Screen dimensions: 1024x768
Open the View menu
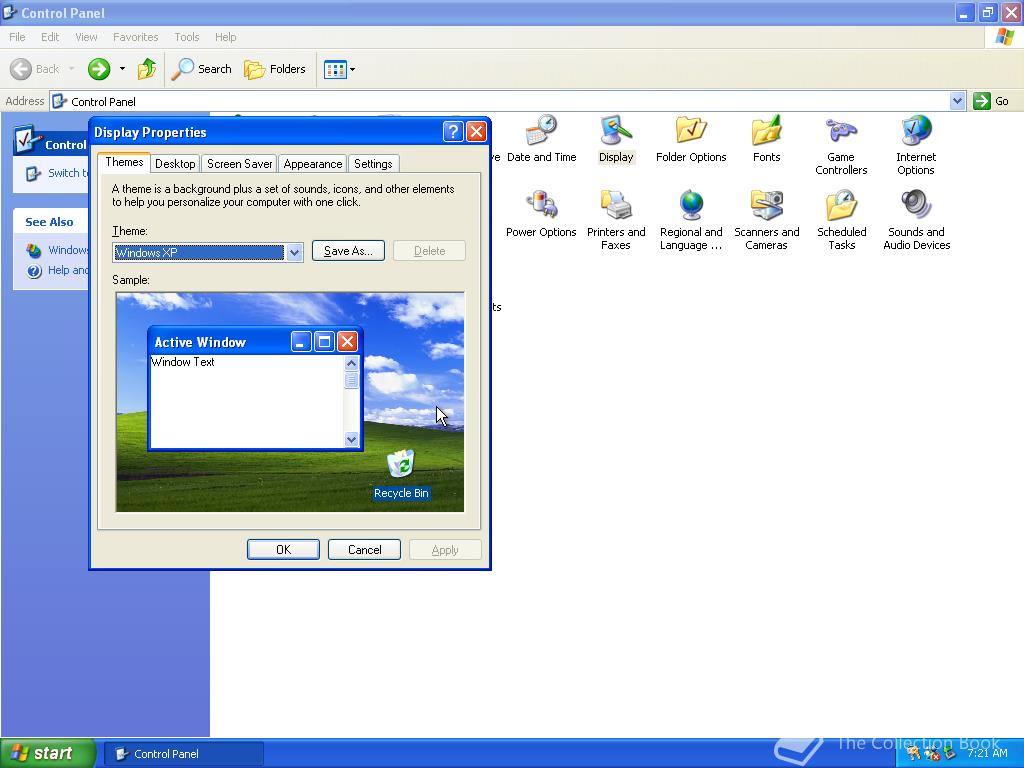[x=86, y=37]
